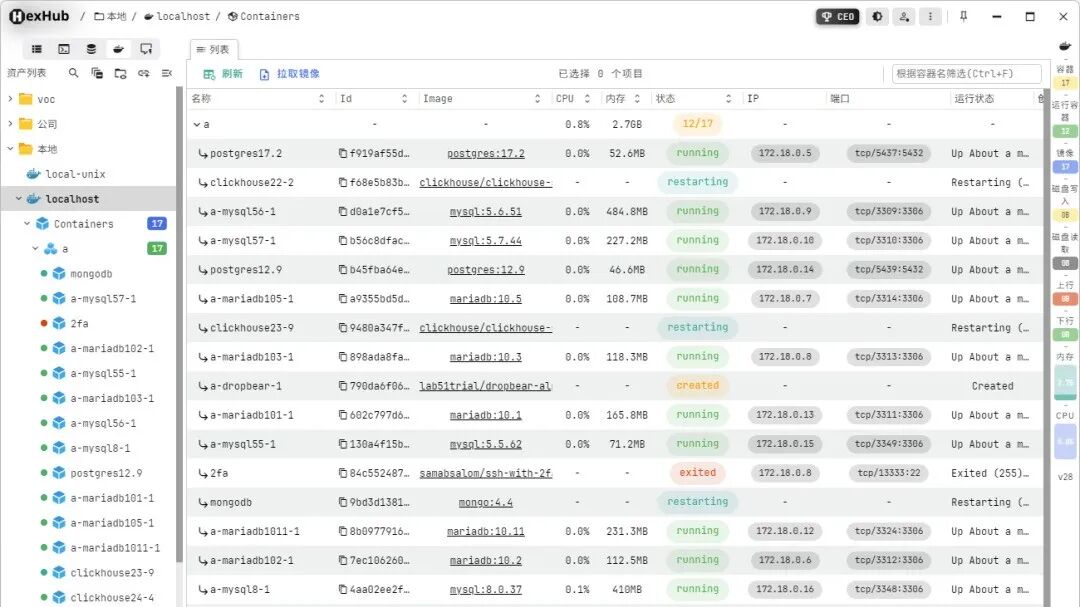Expand the 公司 folder in asset tree

10,124
